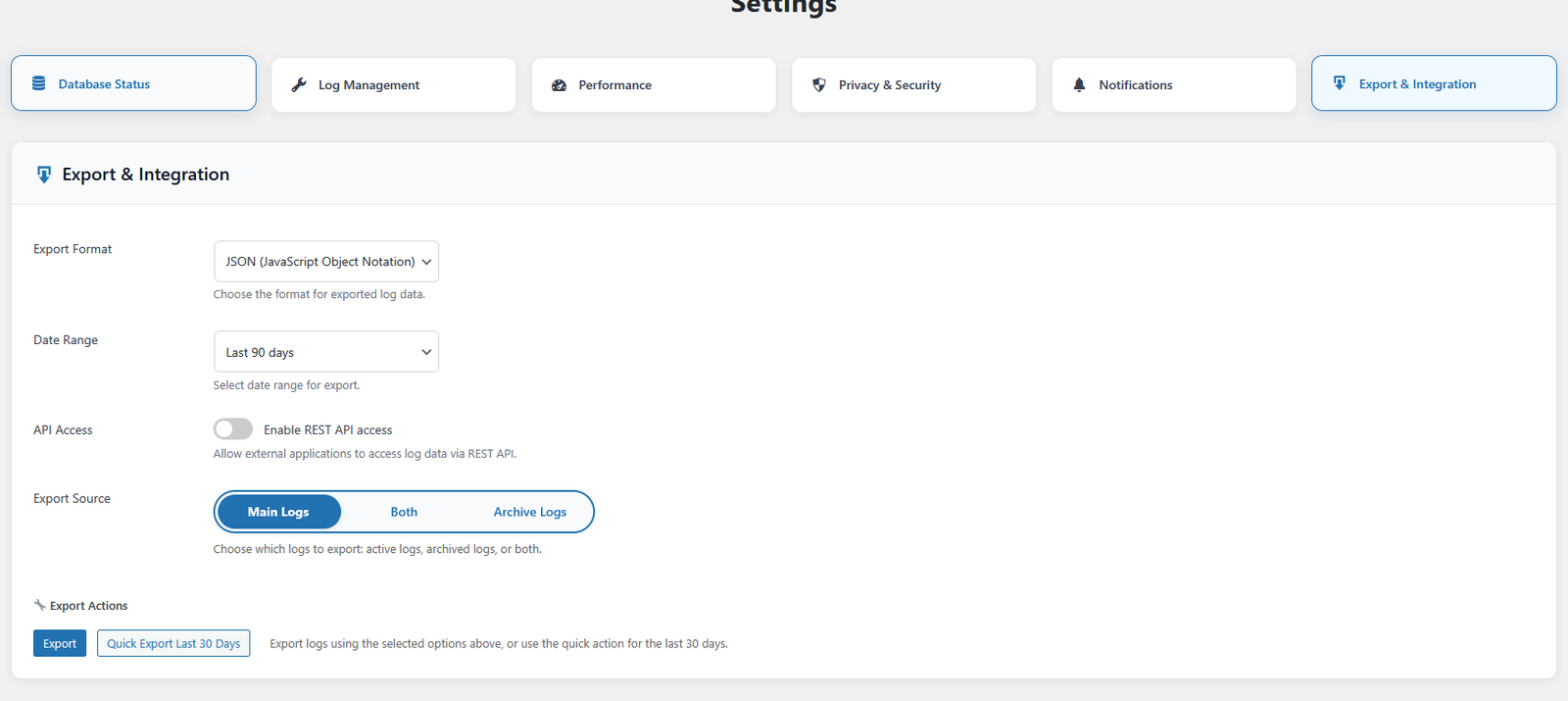The height and width of the screenshot is (701, 1568).
Task: Click the 'Enable REST API access' label
Action: pyautogui.click(x=327, y=430)
